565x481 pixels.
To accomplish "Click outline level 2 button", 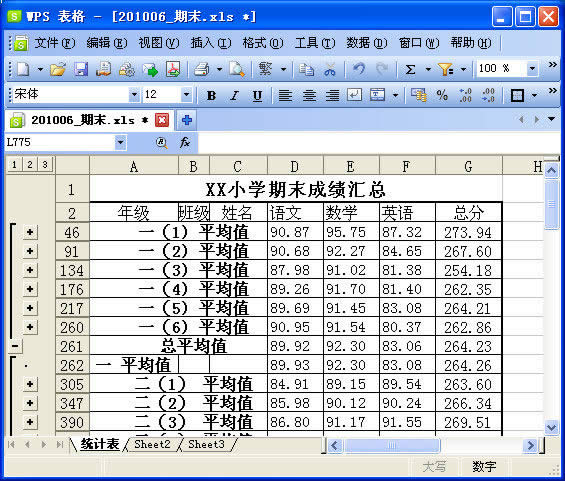I will [30, 165].
